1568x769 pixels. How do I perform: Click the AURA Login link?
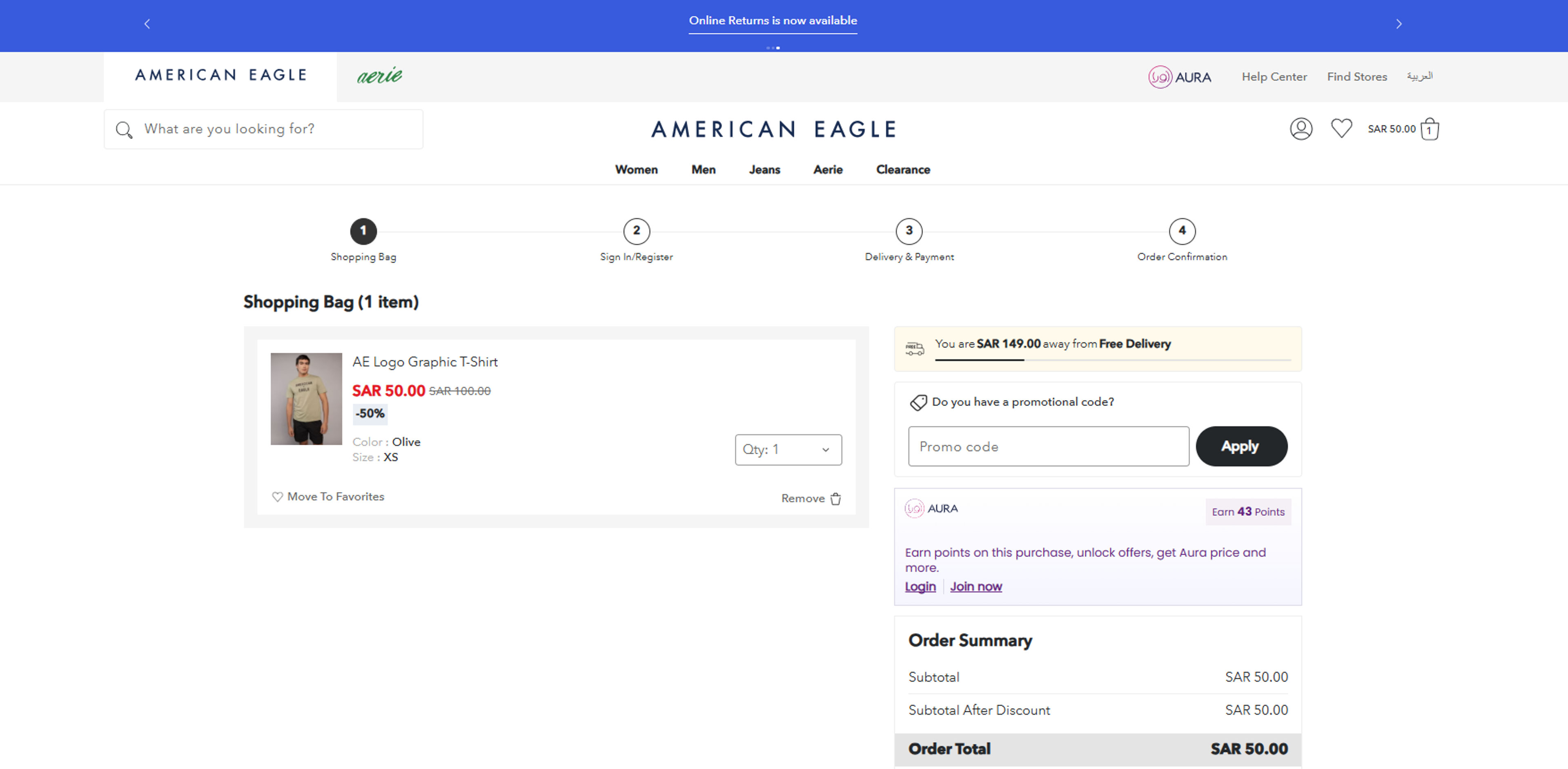point(920,586)
